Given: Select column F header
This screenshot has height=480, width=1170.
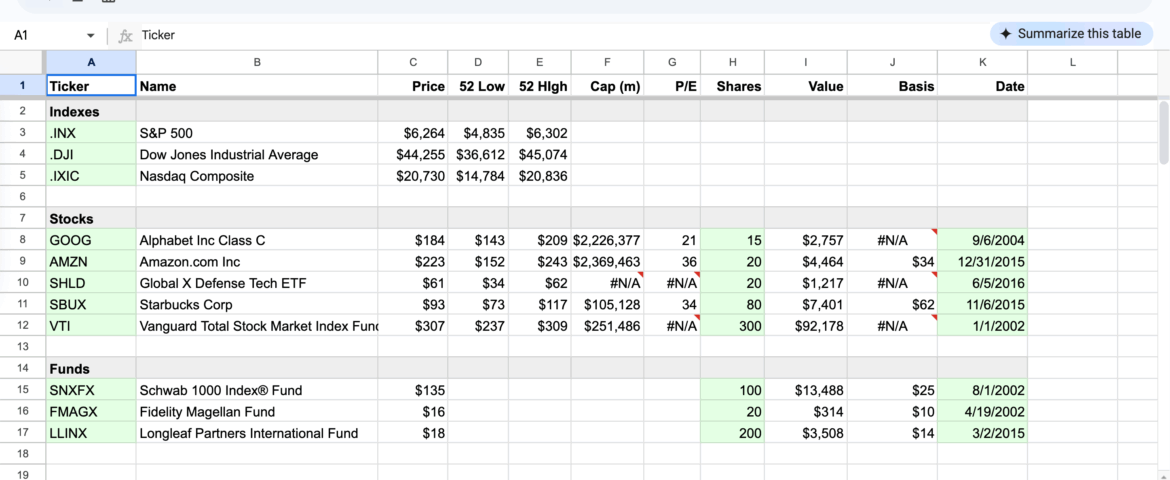Looking at the screenshot, I should pos(607,63).
